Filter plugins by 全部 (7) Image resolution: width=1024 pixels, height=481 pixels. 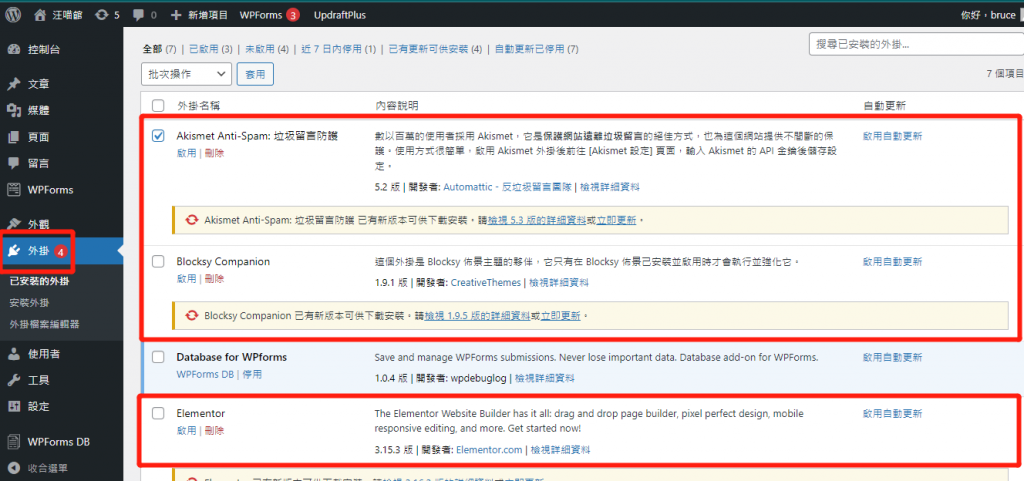(159, 49)
